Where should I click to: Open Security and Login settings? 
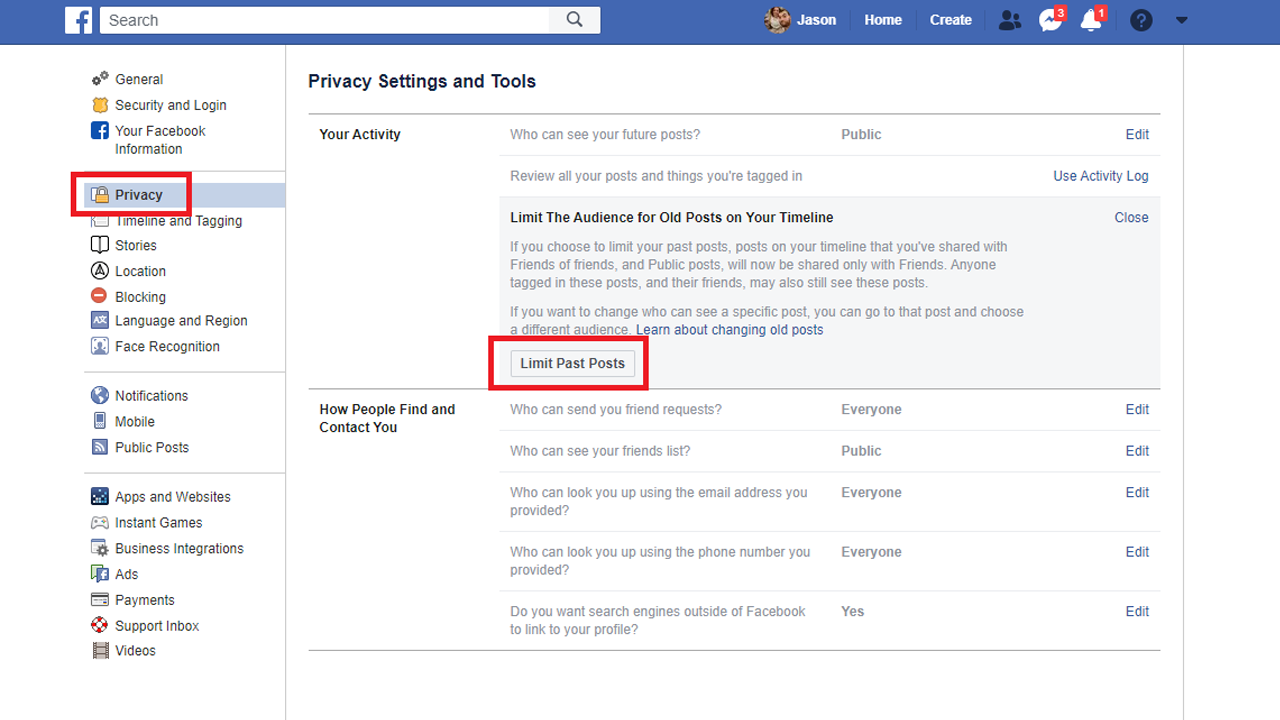pyautogui.click(x=171, y=105)
